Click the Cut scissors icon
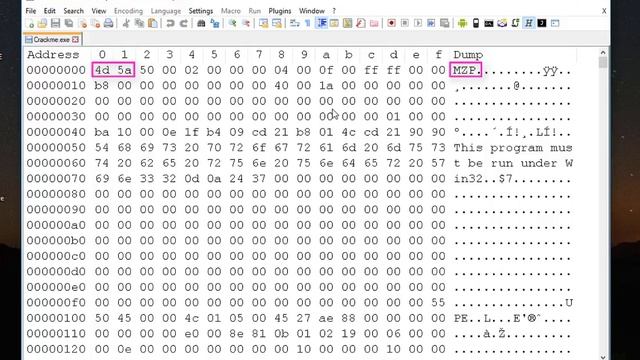Image resolution: width=640 pixels, height=360 pixels. [126, 24]
